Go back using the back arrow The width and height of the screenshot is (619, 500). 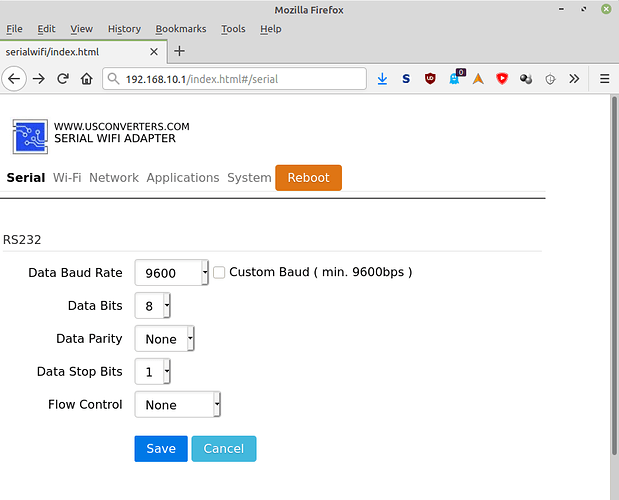(14, 79)
